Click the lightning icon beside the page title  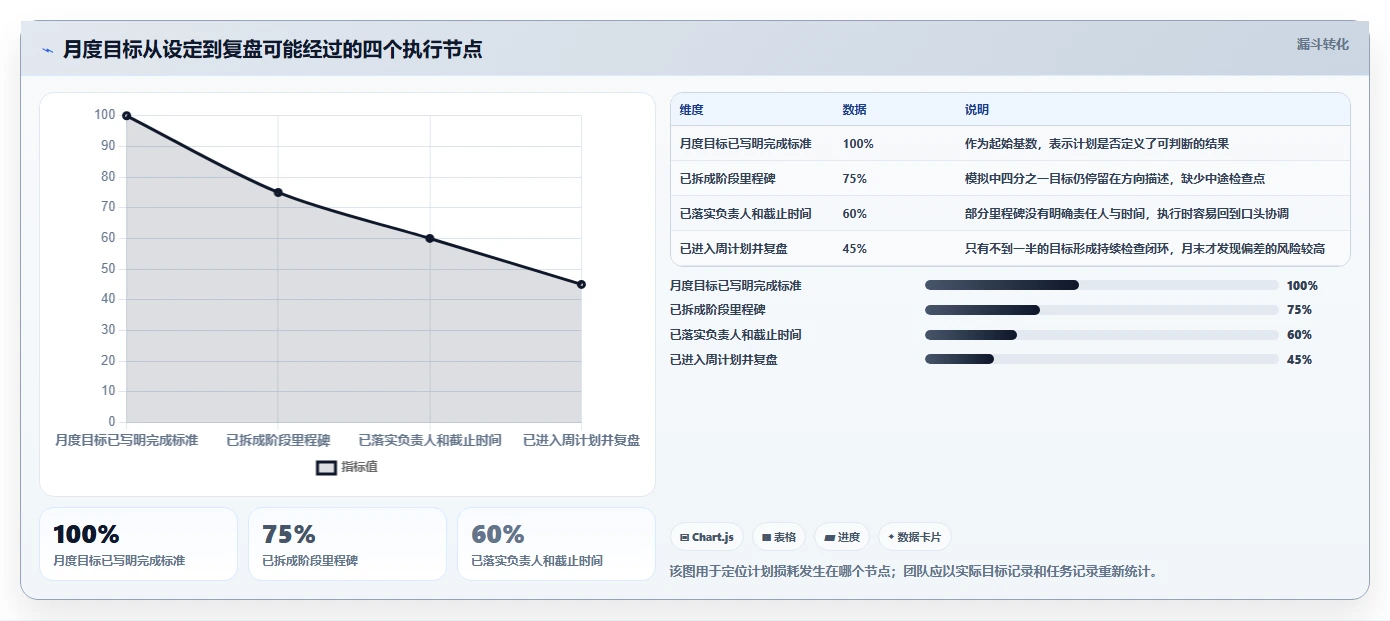(47, 50)
